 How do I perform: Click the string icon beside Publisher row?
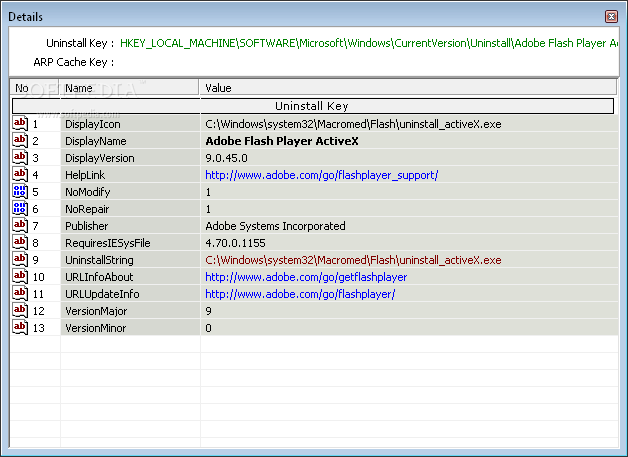20,225
